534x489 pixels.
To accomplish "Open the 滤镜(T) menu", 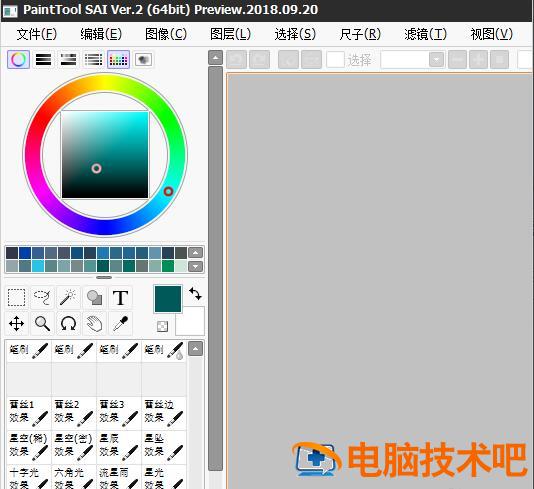I will 425,34.
